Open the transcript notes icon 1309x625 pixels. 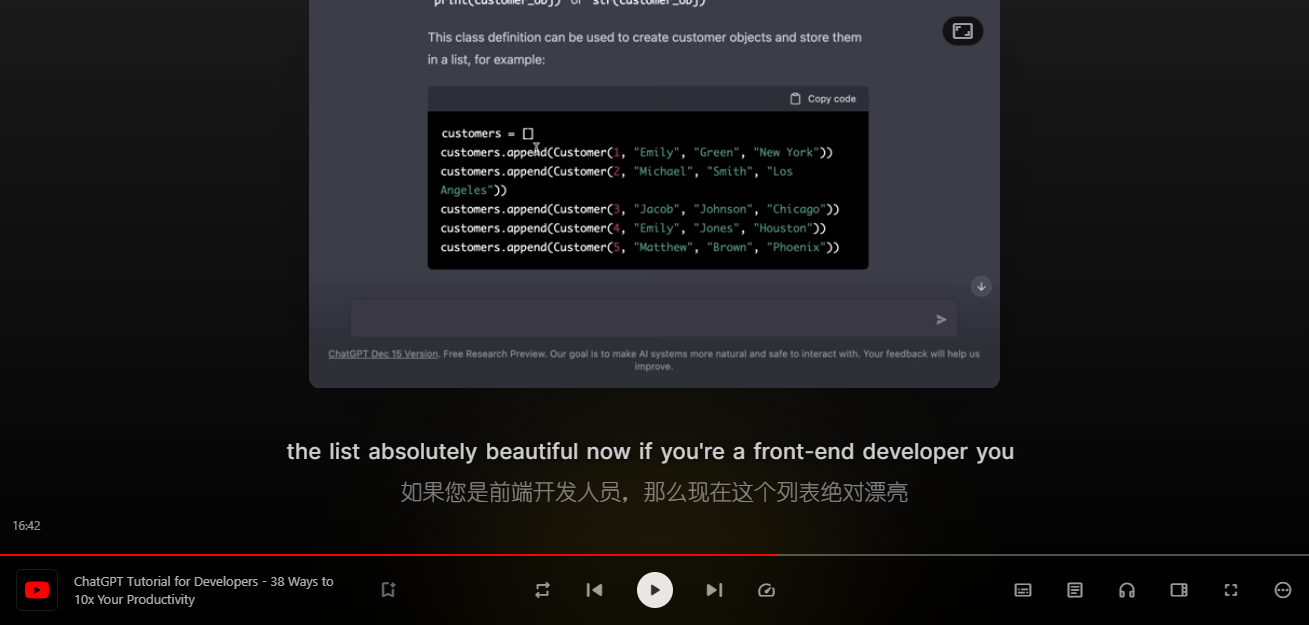pos(1075,590)
